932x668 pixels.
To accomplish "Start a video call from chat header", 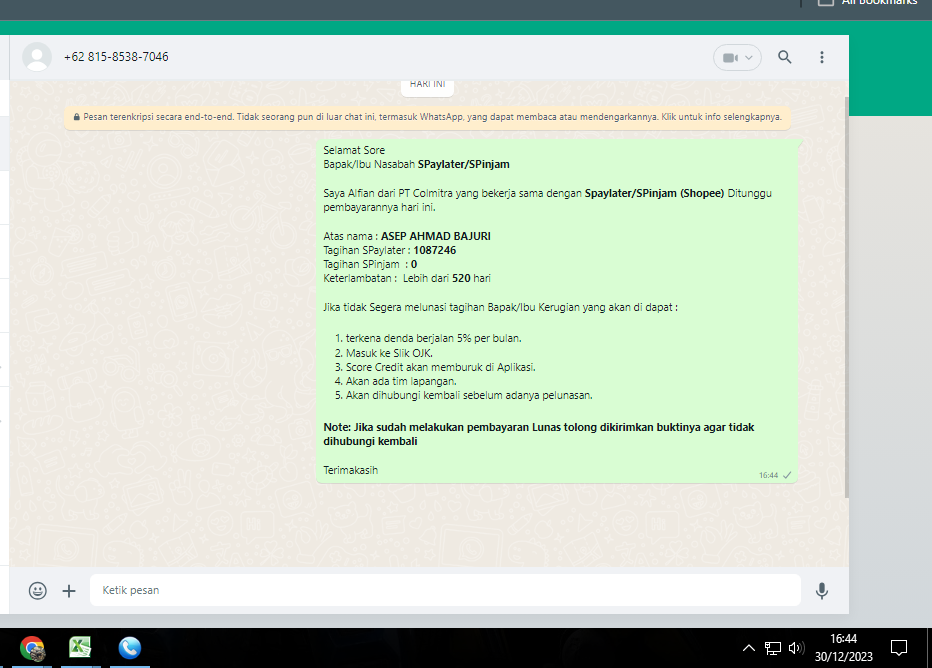I will [731, 58].
